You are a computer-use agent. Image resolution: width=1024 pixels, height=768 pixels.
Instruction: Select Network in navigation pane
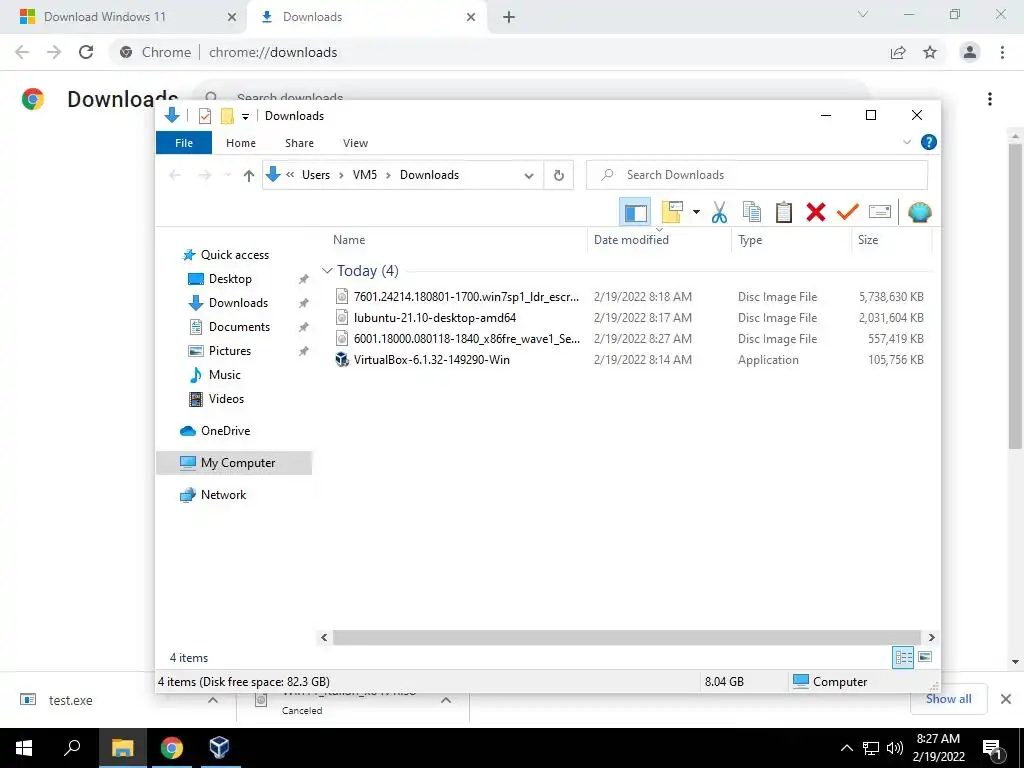tap(223, 495)
